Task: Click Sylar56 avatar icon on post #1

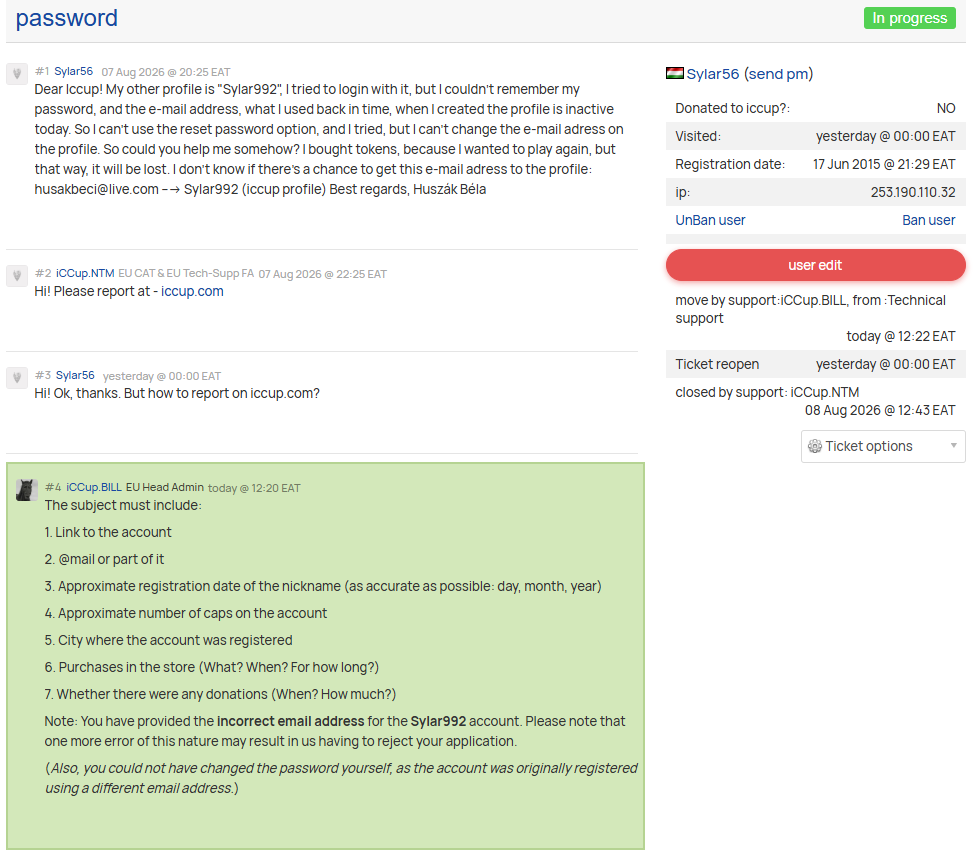Action: click(17, 74)
